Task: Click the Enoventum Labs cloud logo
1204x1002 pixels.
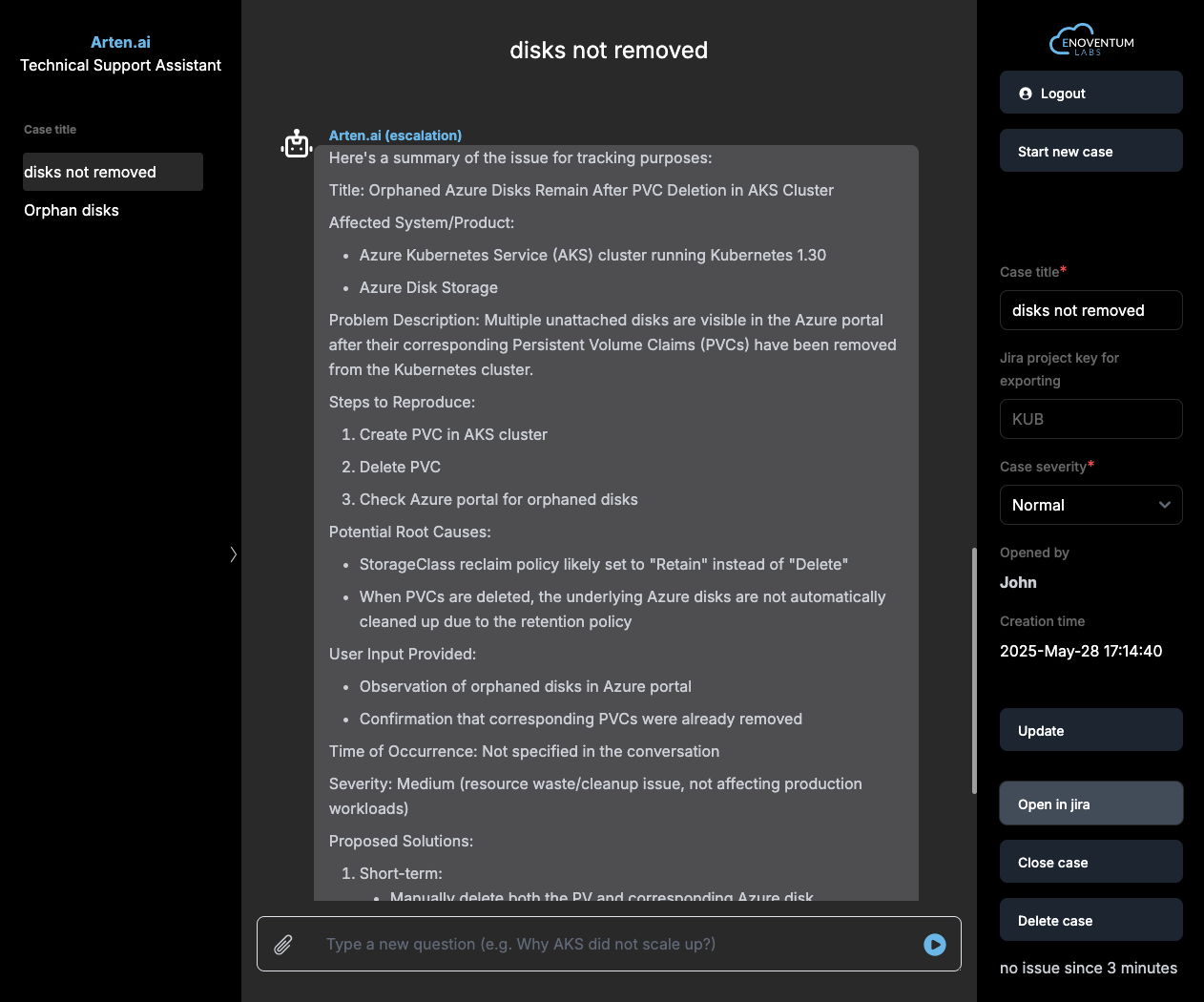Action: tap(1091, 40)
